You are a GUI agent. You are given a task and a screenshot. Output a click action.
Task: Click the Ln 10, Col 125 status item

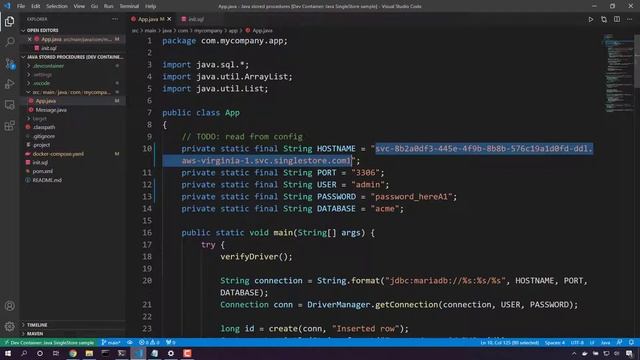[x=509, y=342]
